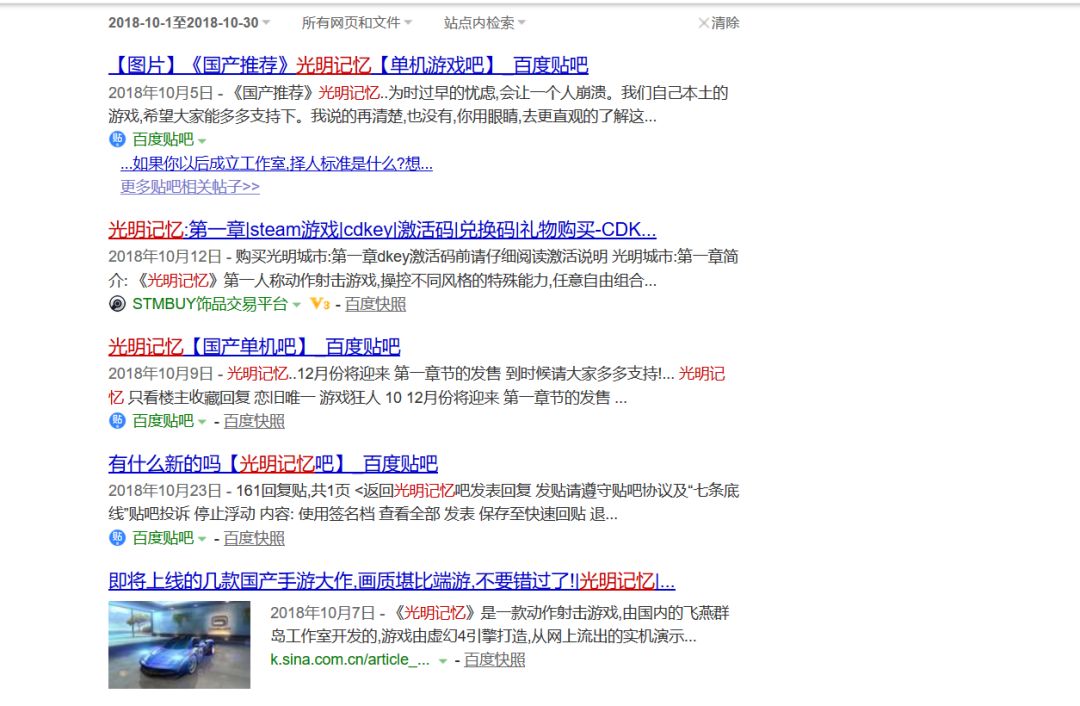Click STMBUY饰品交易平台 source name
The height and width of the screenshot is (706, 1080).
click(x=210, y=304)
